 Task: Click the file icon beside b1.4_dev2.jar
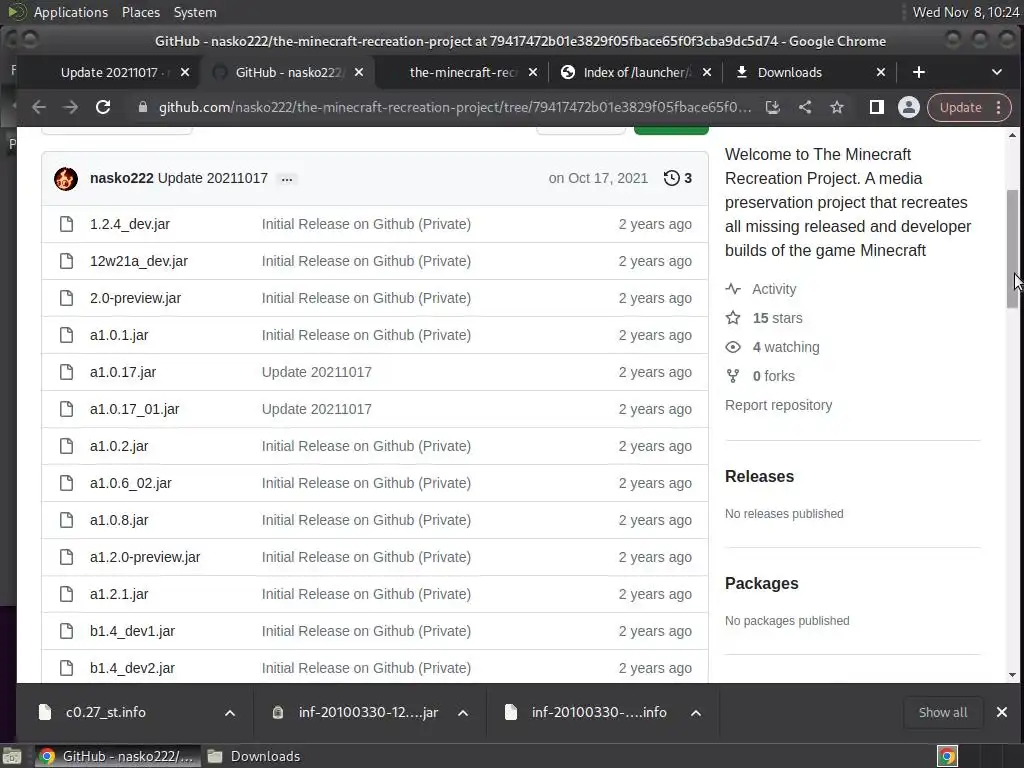pos(67,668)
